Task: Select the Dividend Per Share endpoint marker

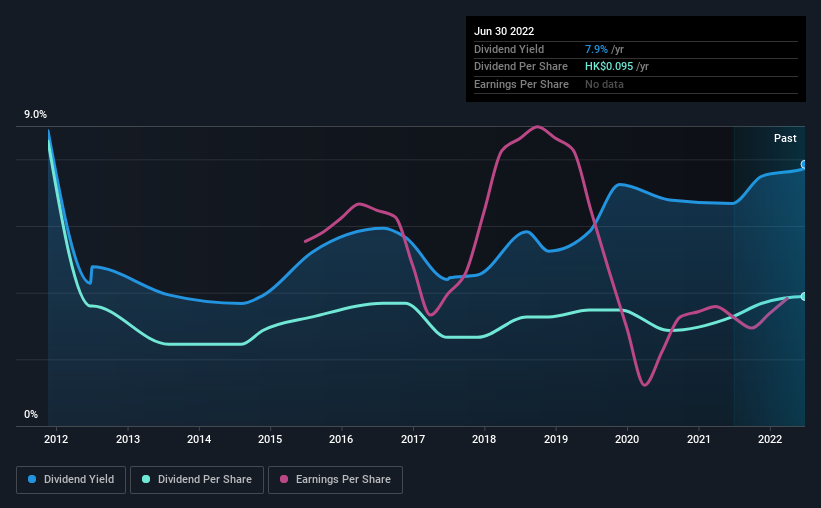Action: click(x=804, y=296)
